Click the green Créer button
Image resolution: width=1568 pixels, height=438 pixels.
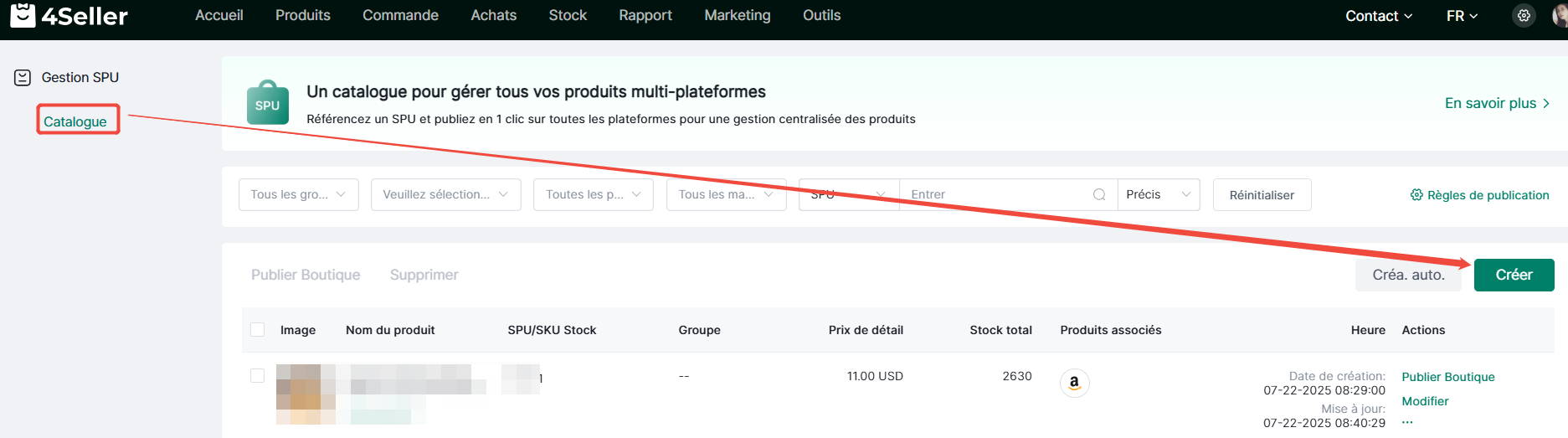coord(1514,275)
